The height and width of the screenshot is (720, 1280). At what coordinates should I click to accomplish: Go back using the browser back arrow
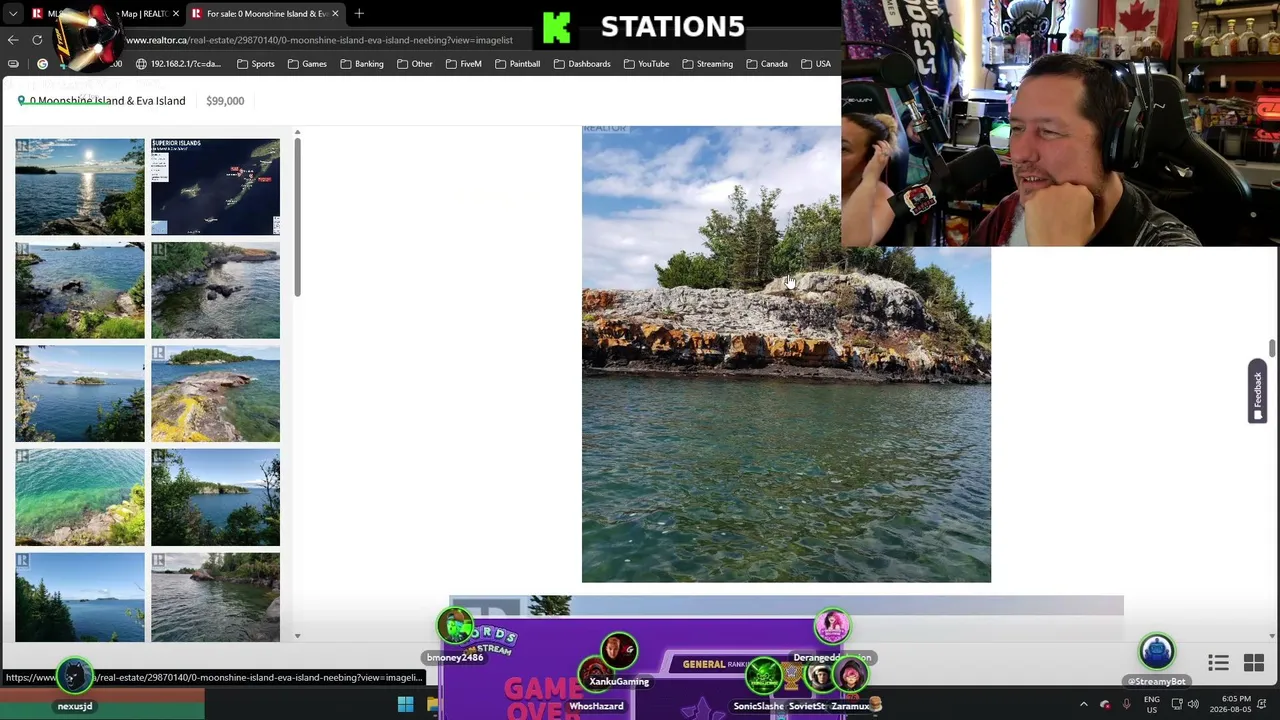click(13, 40)
